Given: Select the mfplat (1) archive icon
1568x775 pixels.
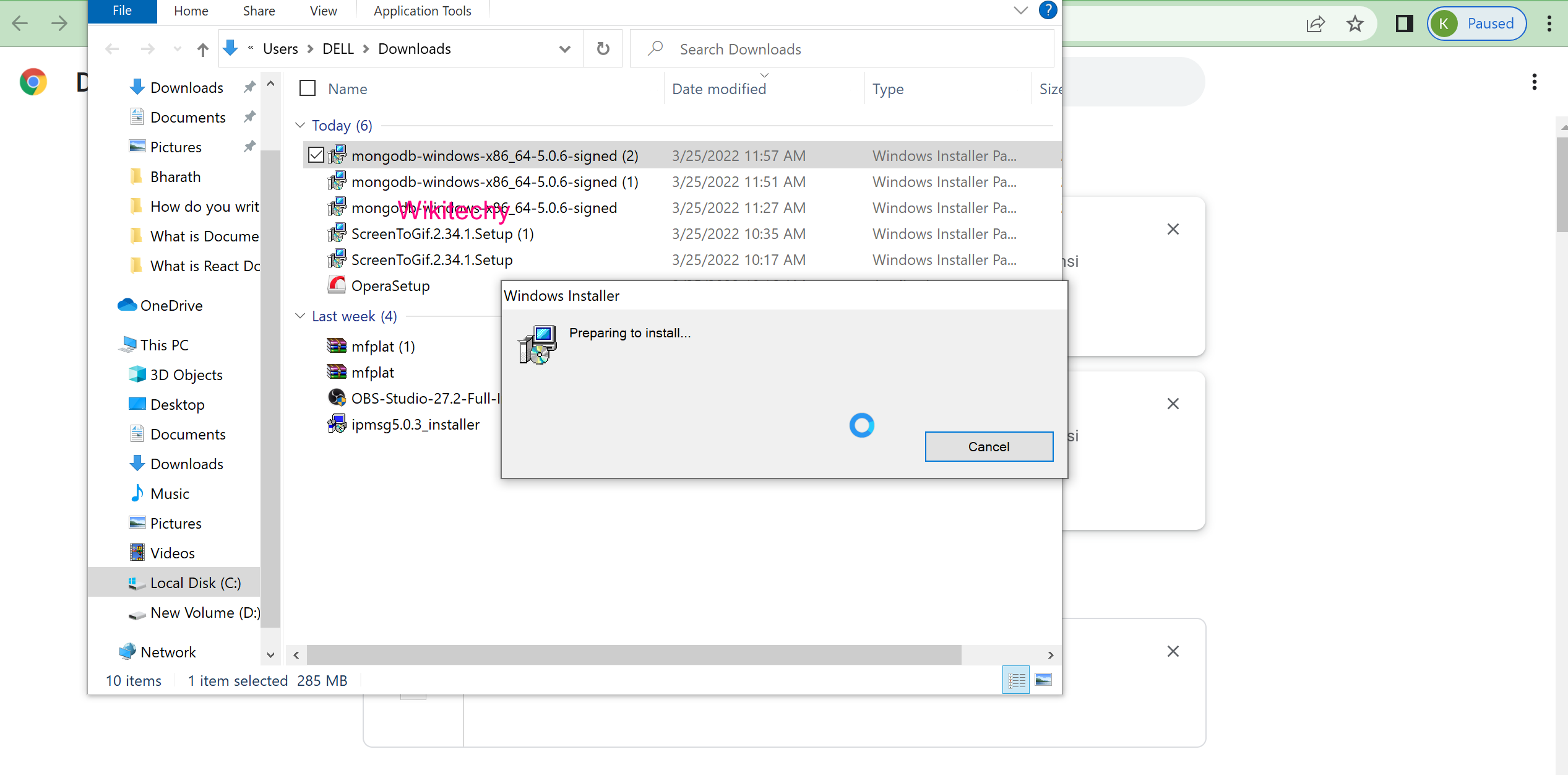Looking at the screenshot, I should tap(337, 345).
